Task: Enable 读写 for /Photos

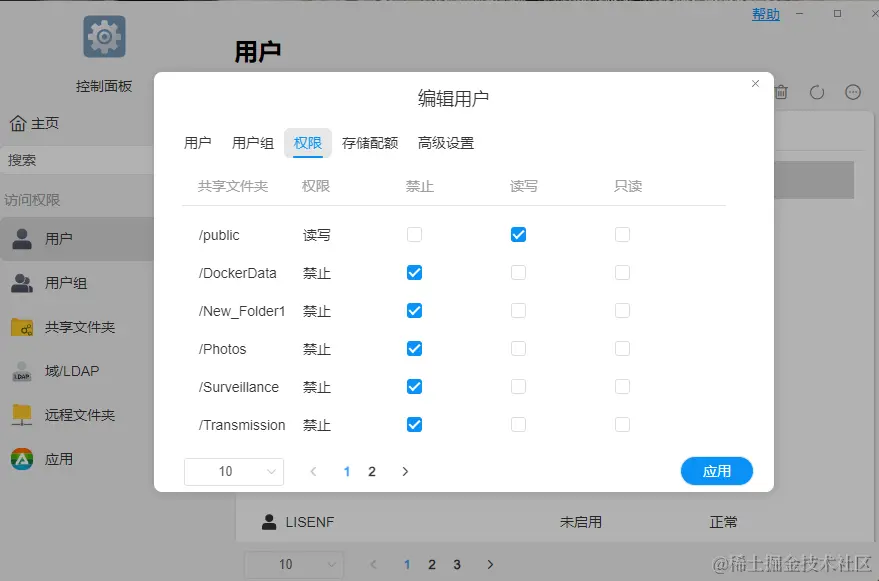Action: click(x=519, y=349)
